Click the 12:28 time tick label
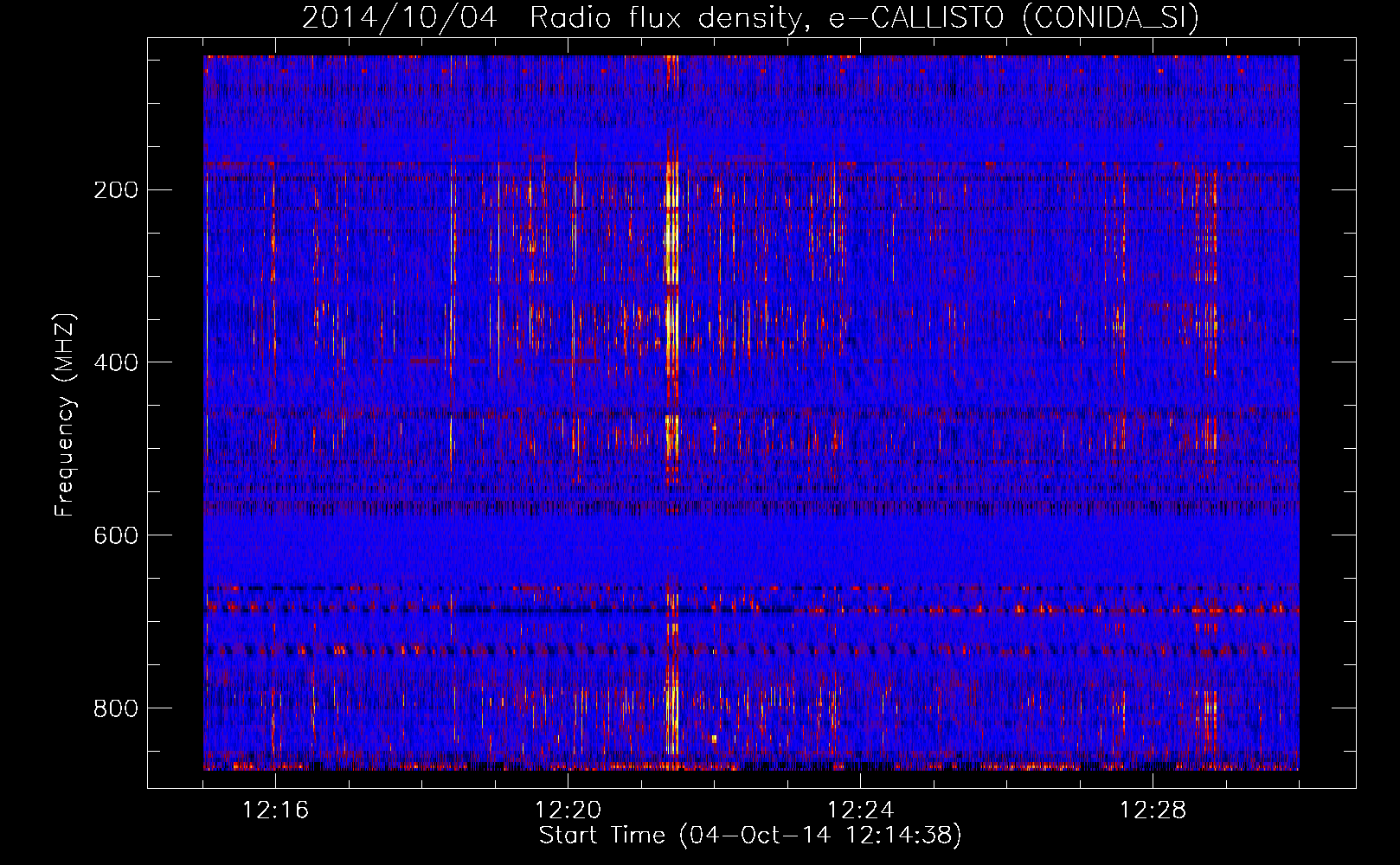The image size is (1400, 865). [1153, 811]
